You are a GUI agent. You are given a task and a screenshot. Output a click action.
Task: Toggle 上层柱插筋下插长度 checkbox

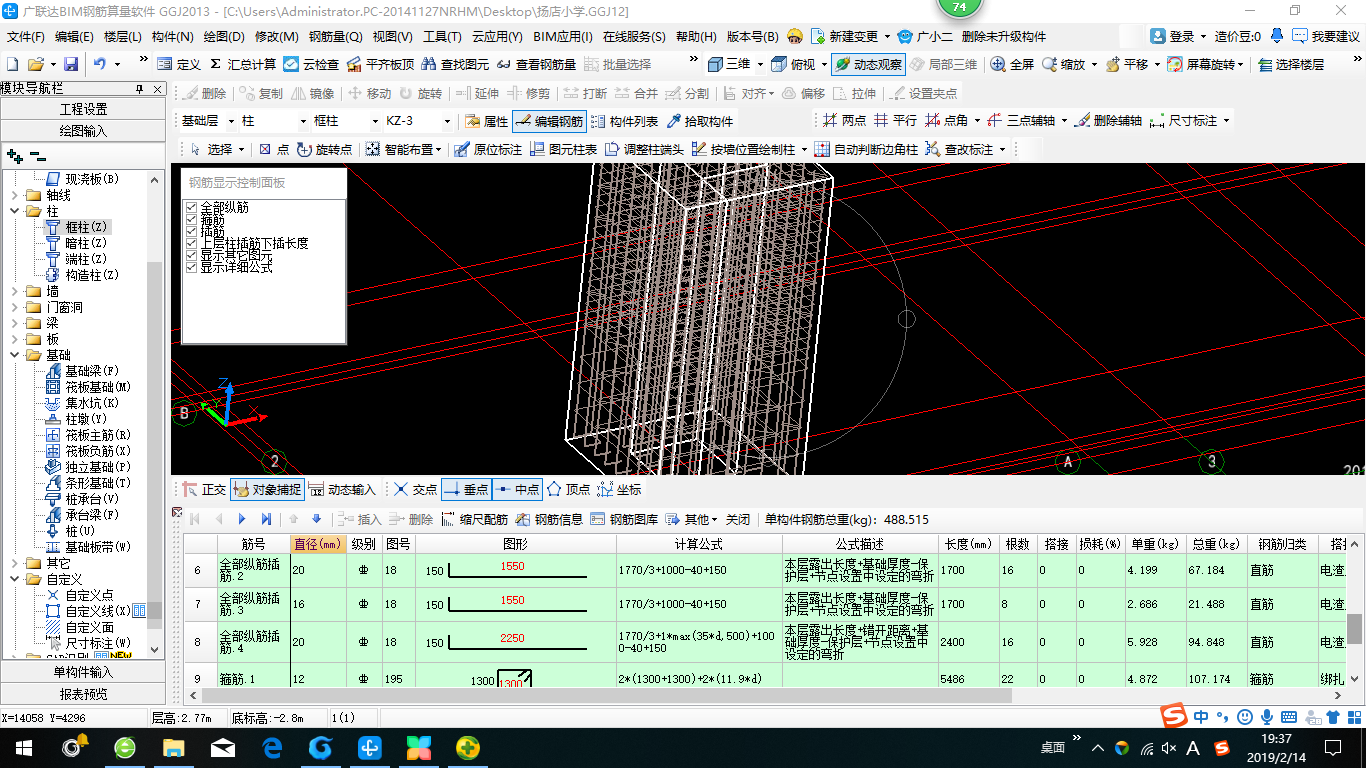(191, 244)
